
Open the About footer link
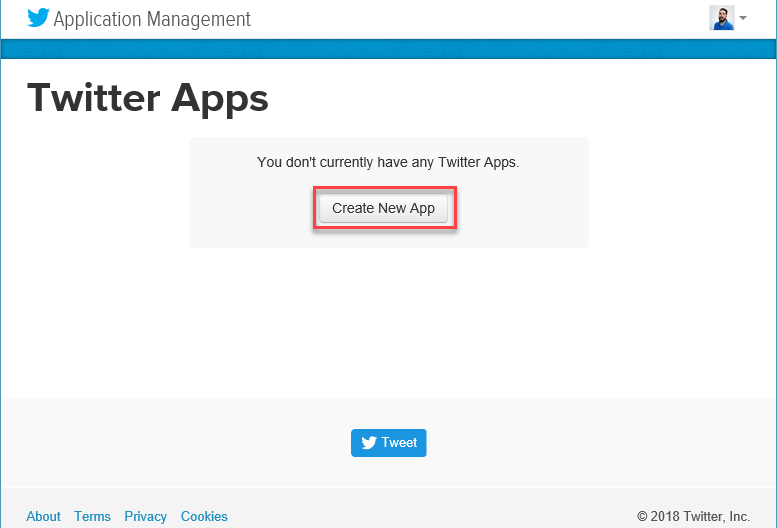[44, 516]
